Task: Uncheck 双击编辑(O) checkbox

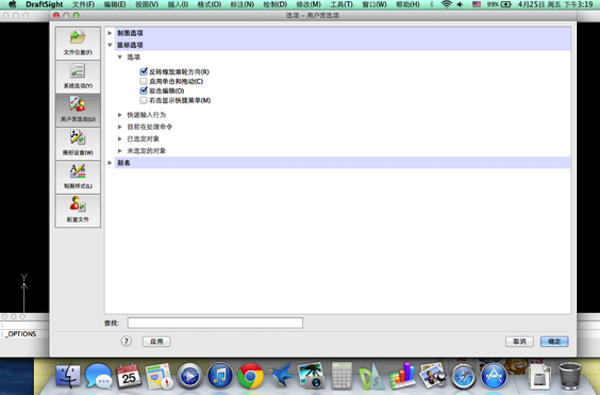Action: pos(143,91)
